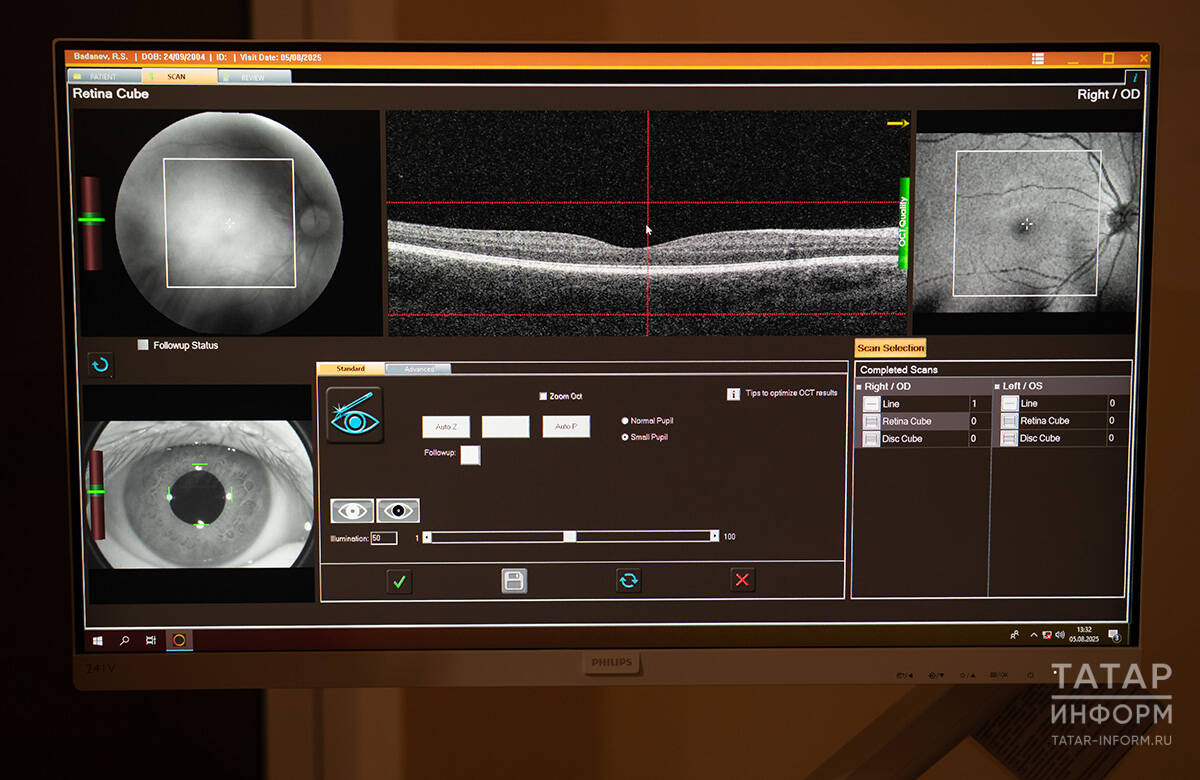This screenshot has height=780, width=1200.
Task: Collapse the Right / OD scan list
Action: coord(859,387)
